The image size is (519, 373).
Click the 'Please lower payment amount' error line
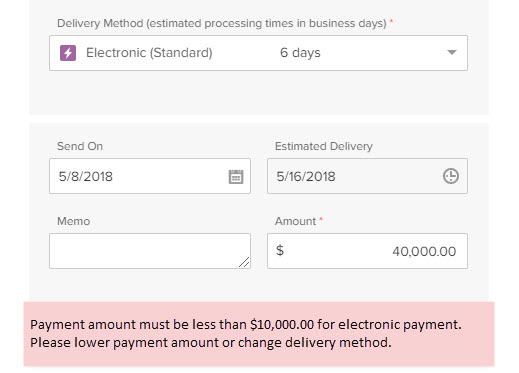211,343
